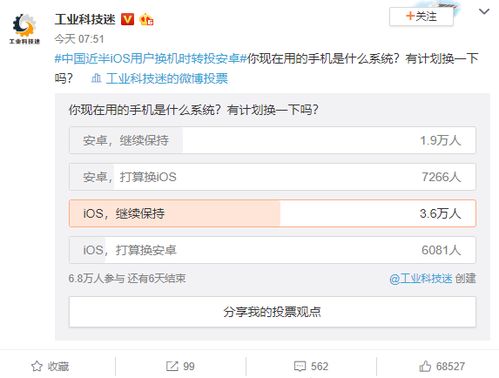Click 分享我的投票观点 button
This screenshot has width=499, height=378.
coord(272,312)
